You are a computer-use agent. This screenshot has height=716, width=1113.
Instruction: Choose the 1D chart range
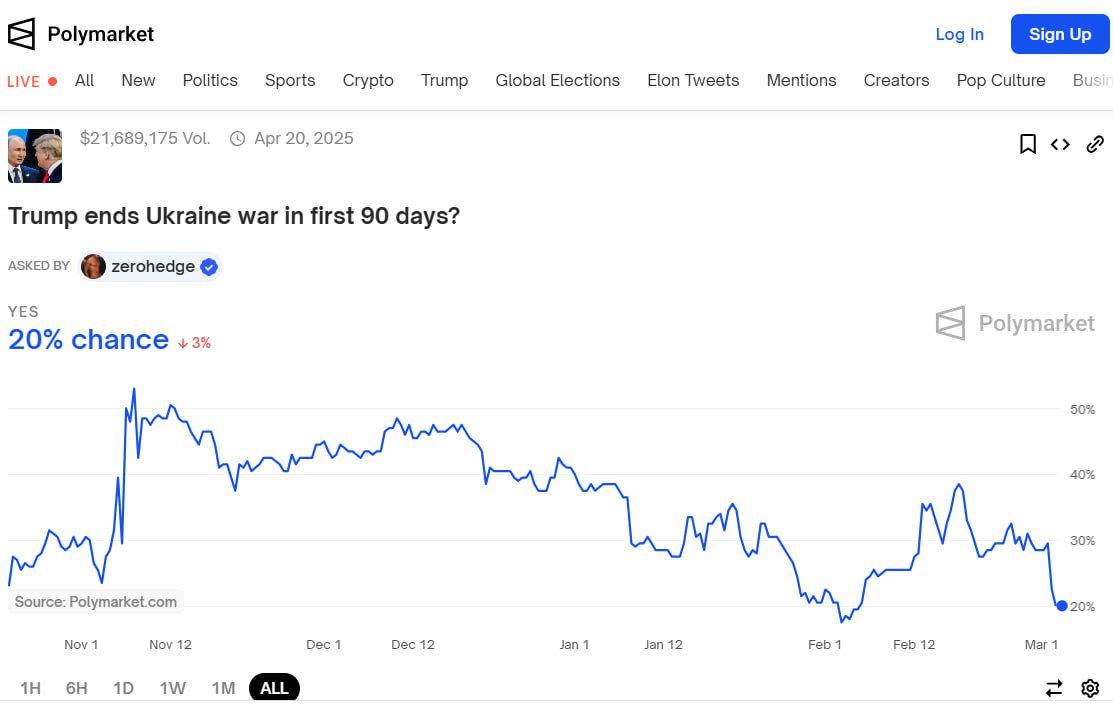(123, 688)
